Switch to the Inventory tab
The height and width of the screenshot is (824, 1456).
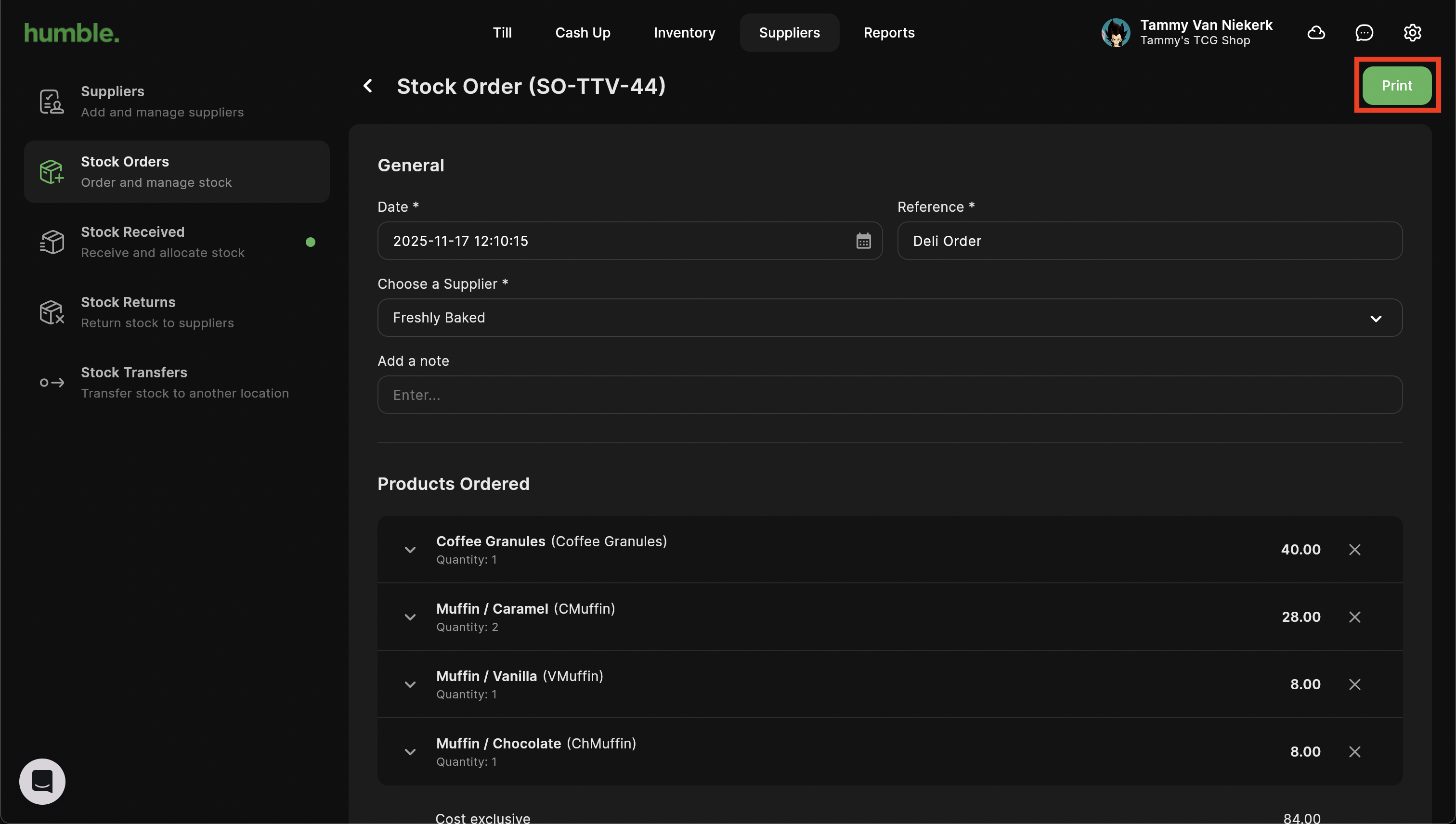(x=684, y=33)
